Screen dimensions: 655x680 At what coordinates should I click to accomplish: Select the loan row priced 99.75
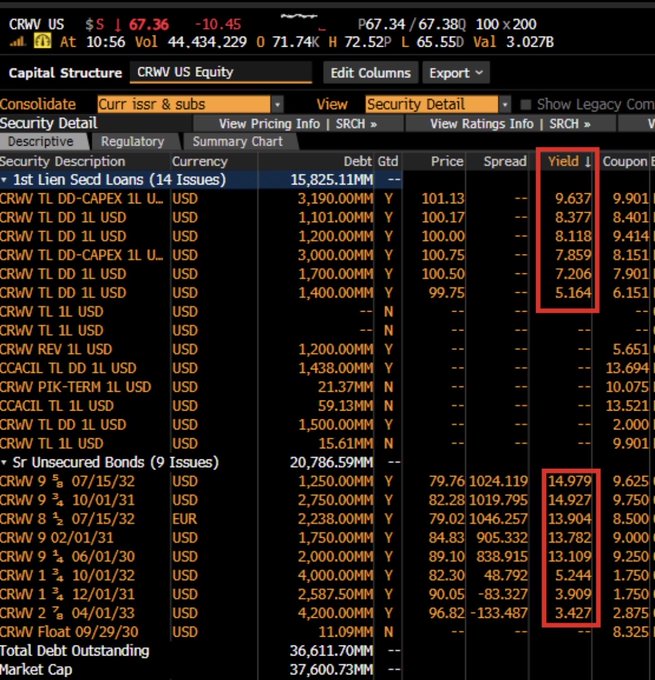click(x=328, y=293)
